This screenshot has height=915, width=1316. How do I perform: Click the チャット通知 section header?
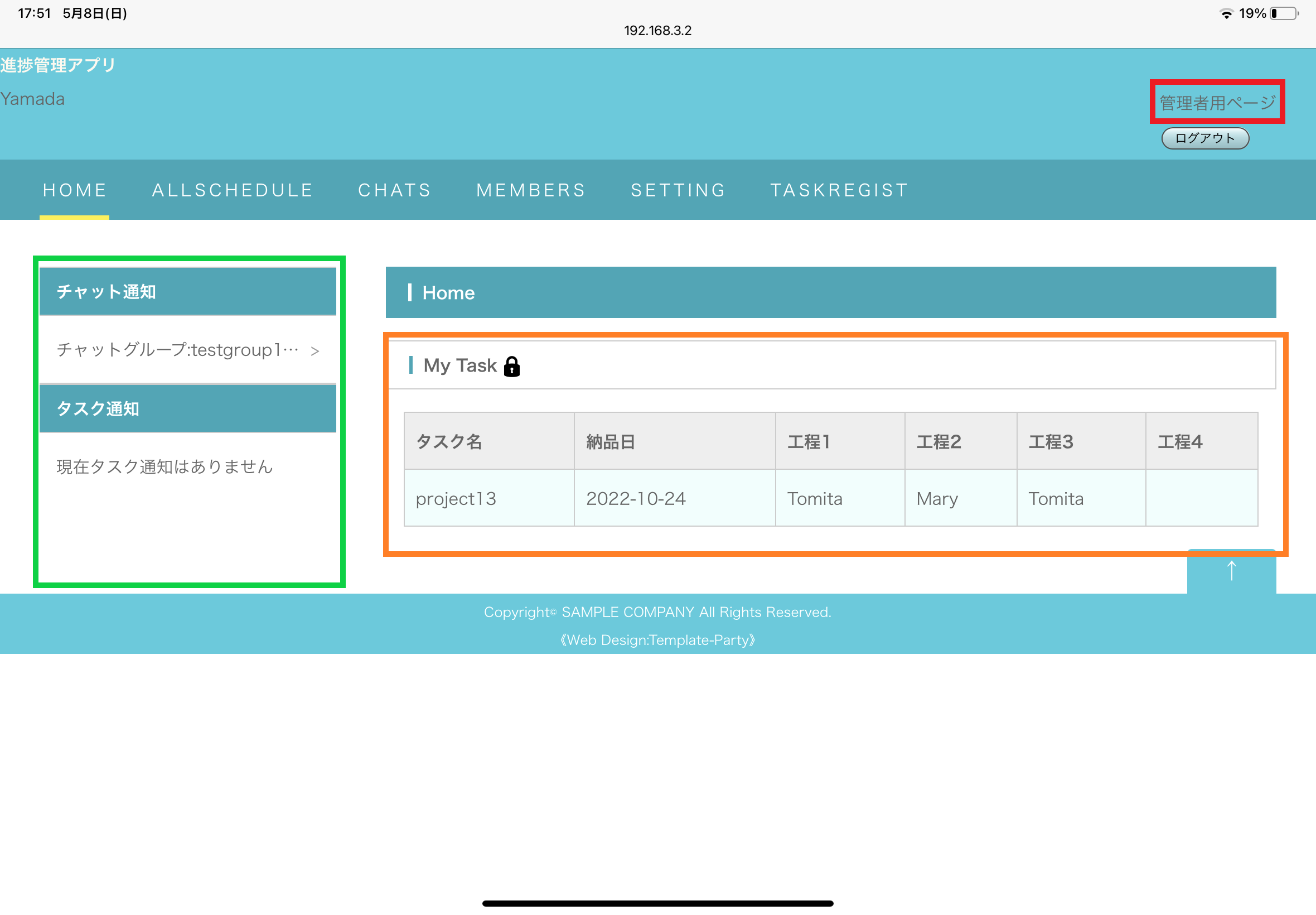(187, 292)
